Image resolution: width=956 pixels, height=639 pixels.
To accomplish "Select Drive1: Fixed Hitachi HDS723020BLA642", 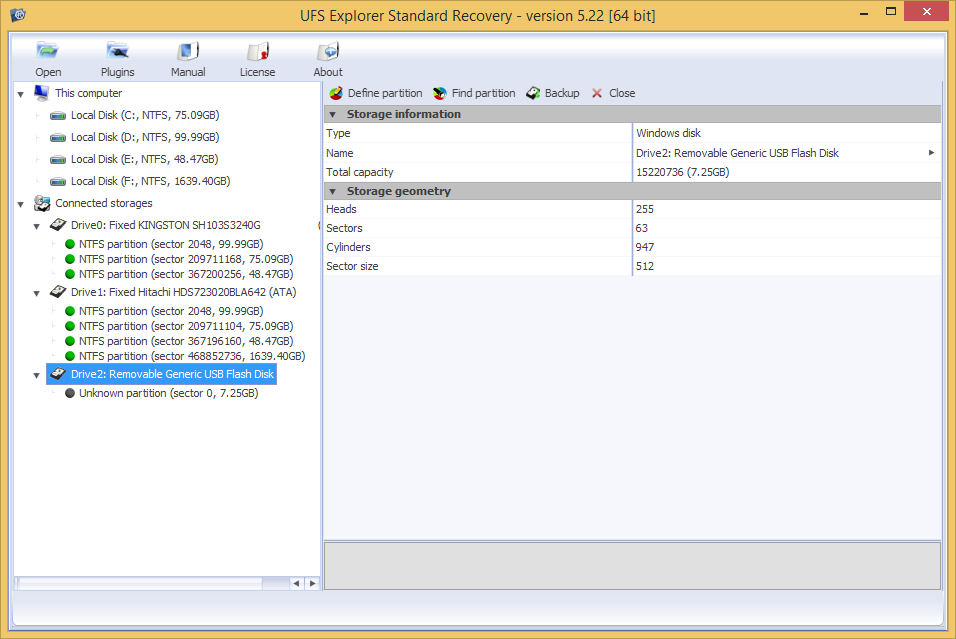I will (183, 292).
